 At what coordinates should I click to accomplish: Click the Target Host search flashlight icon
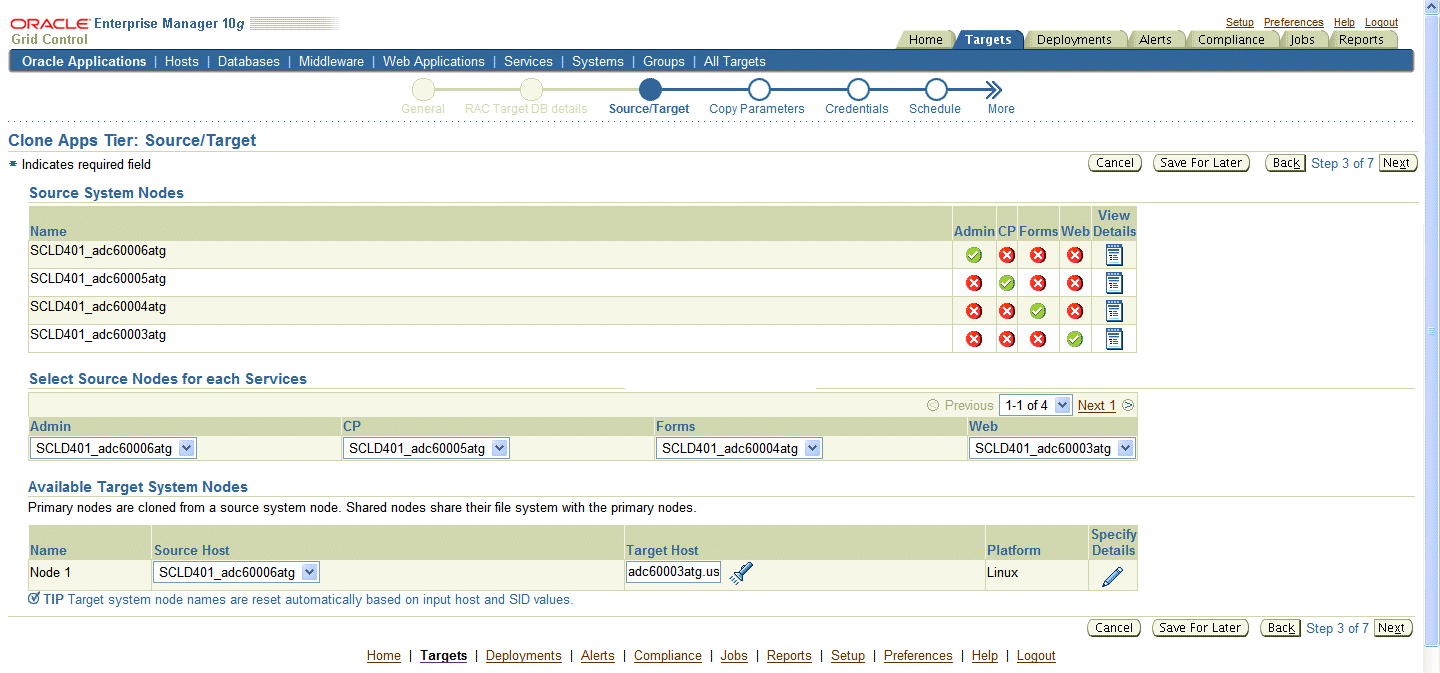point(741,573)
